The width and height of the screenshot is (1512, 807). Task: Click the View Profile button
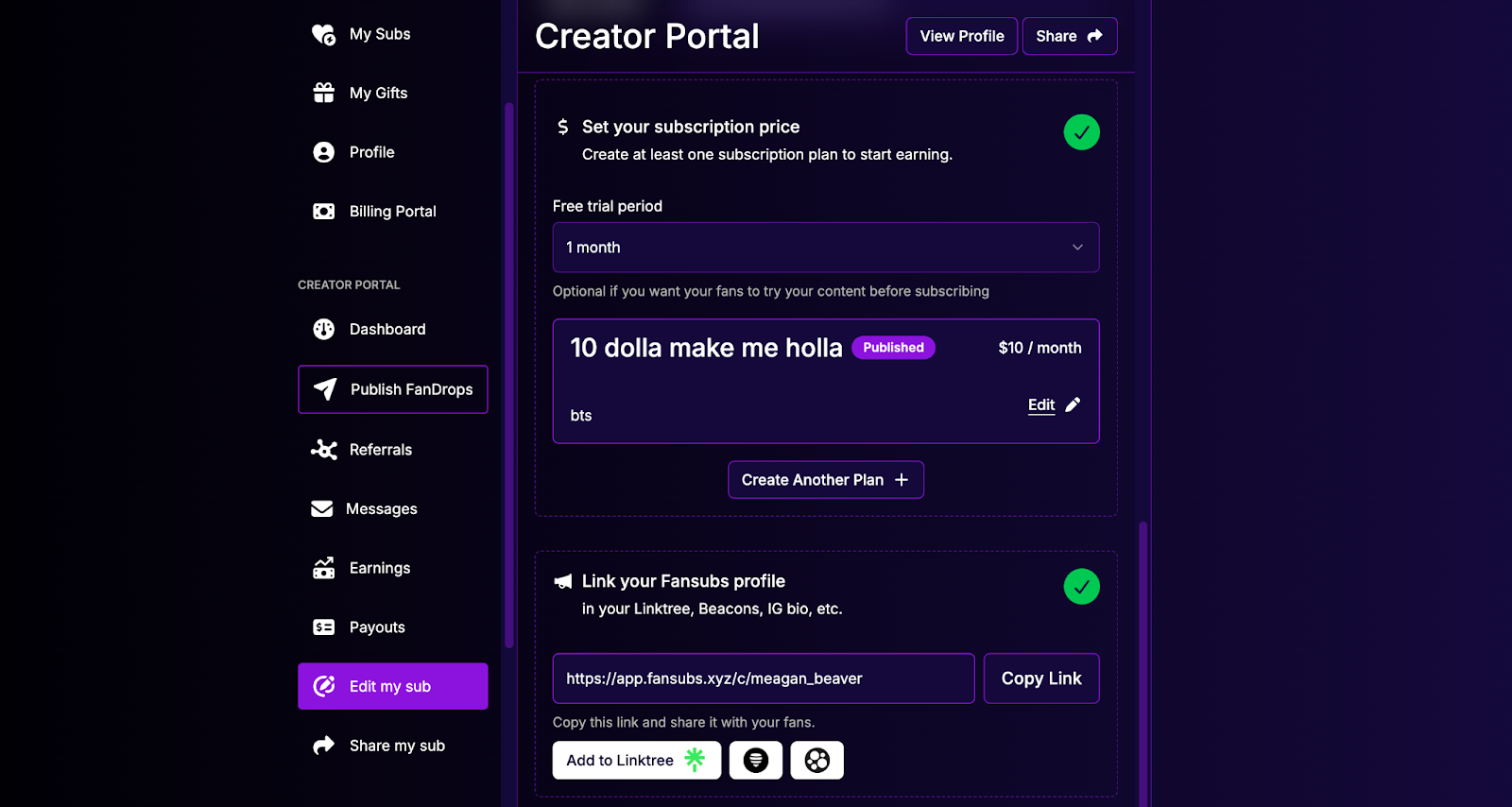click(x=961, y=36)
